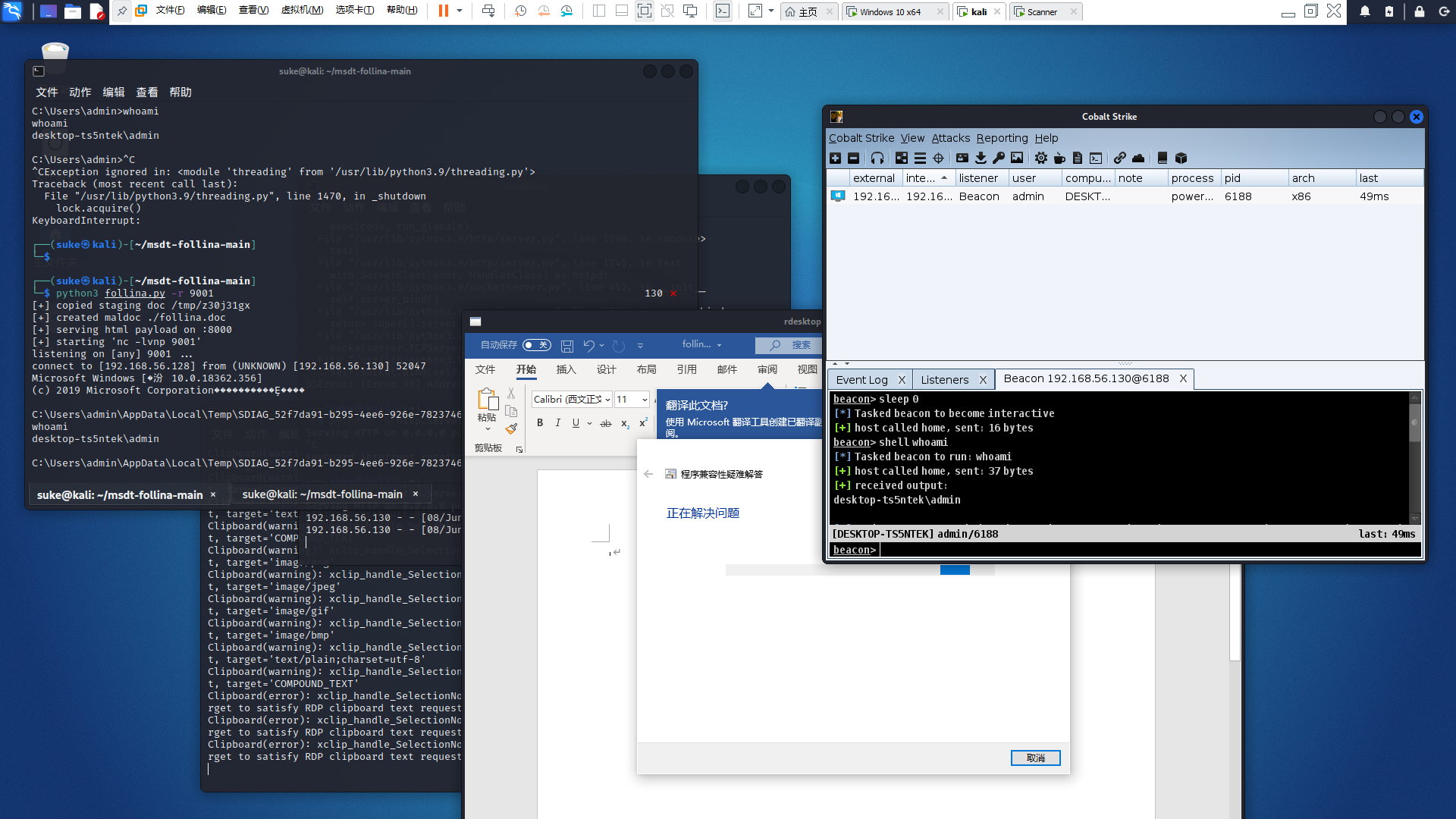Toggle VMware pin toolbar icon
Screen dimensions: 1456x819
pyautogui.click(x=121, y=11)
